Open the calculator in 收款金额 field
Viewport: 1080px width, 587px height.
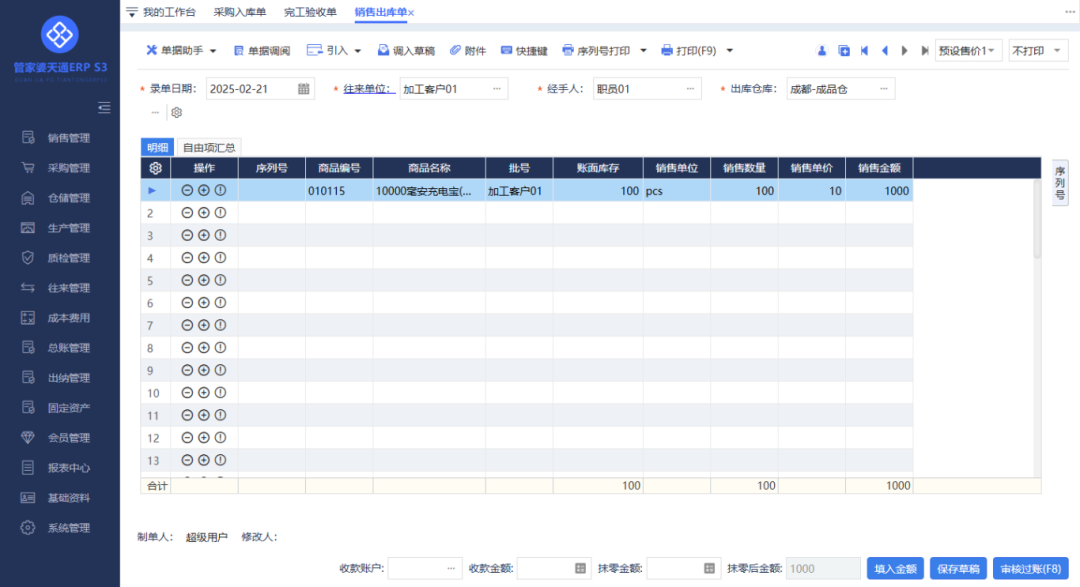pos(580,568)
